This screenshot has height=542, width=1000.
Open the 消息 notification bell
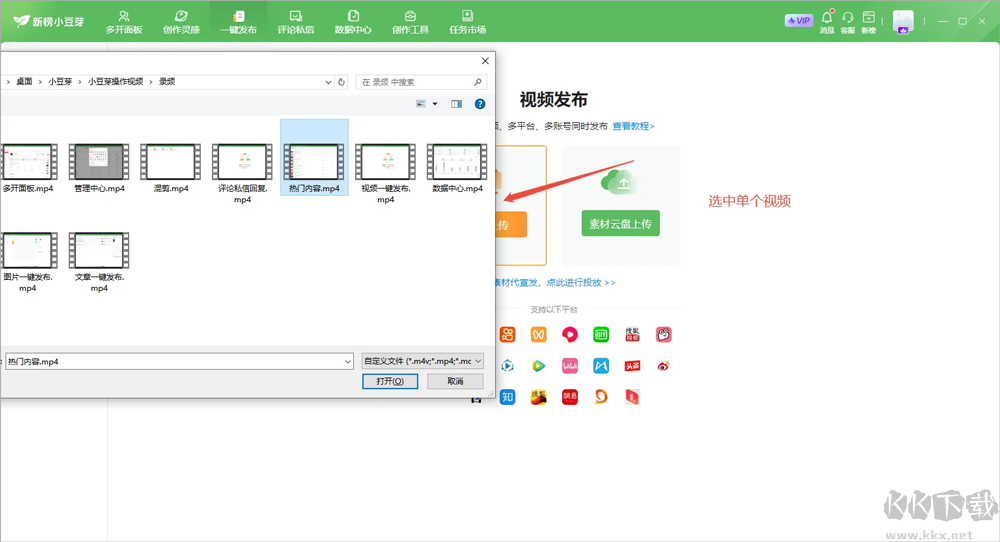827,19
